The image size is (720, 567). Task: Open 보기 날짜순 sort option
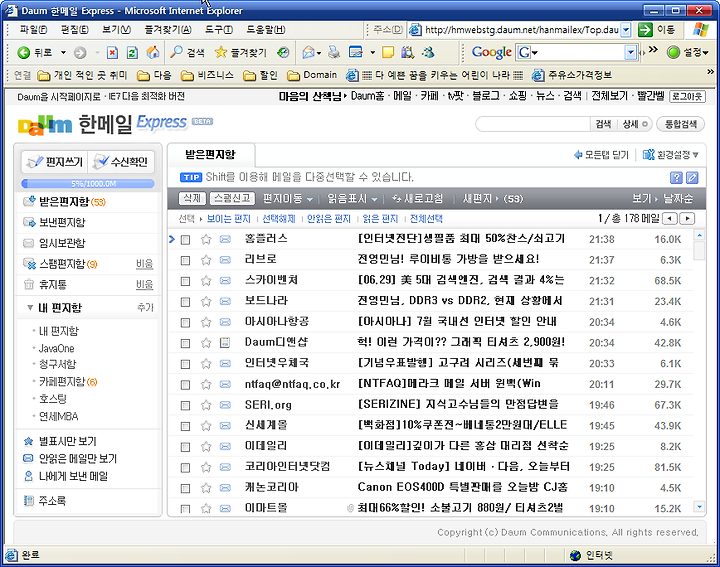[663, 199]
